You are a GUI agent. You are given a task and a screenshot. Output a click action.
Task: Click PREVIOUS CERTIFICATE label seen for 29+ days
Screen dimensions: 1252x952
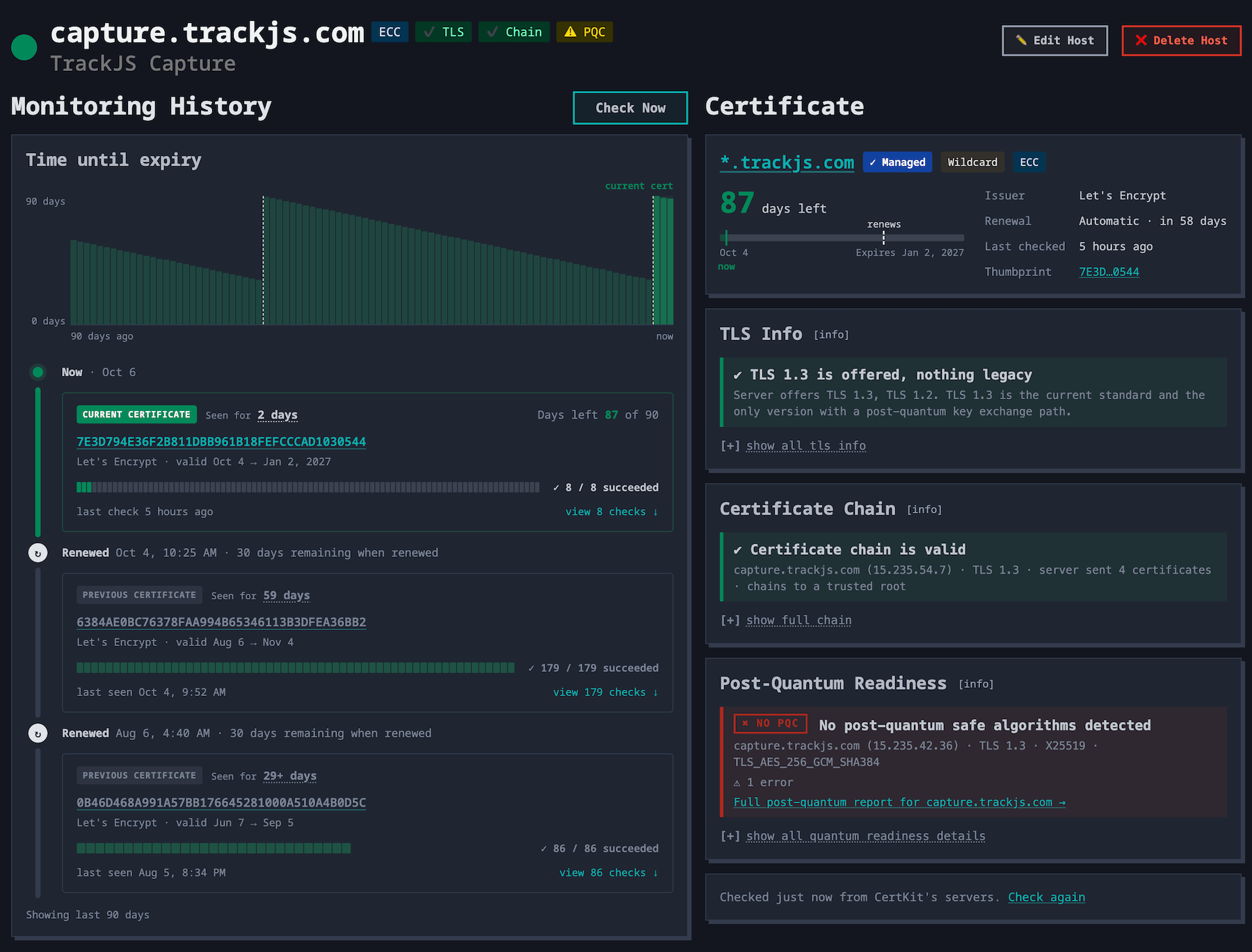(x=139, y=775)
